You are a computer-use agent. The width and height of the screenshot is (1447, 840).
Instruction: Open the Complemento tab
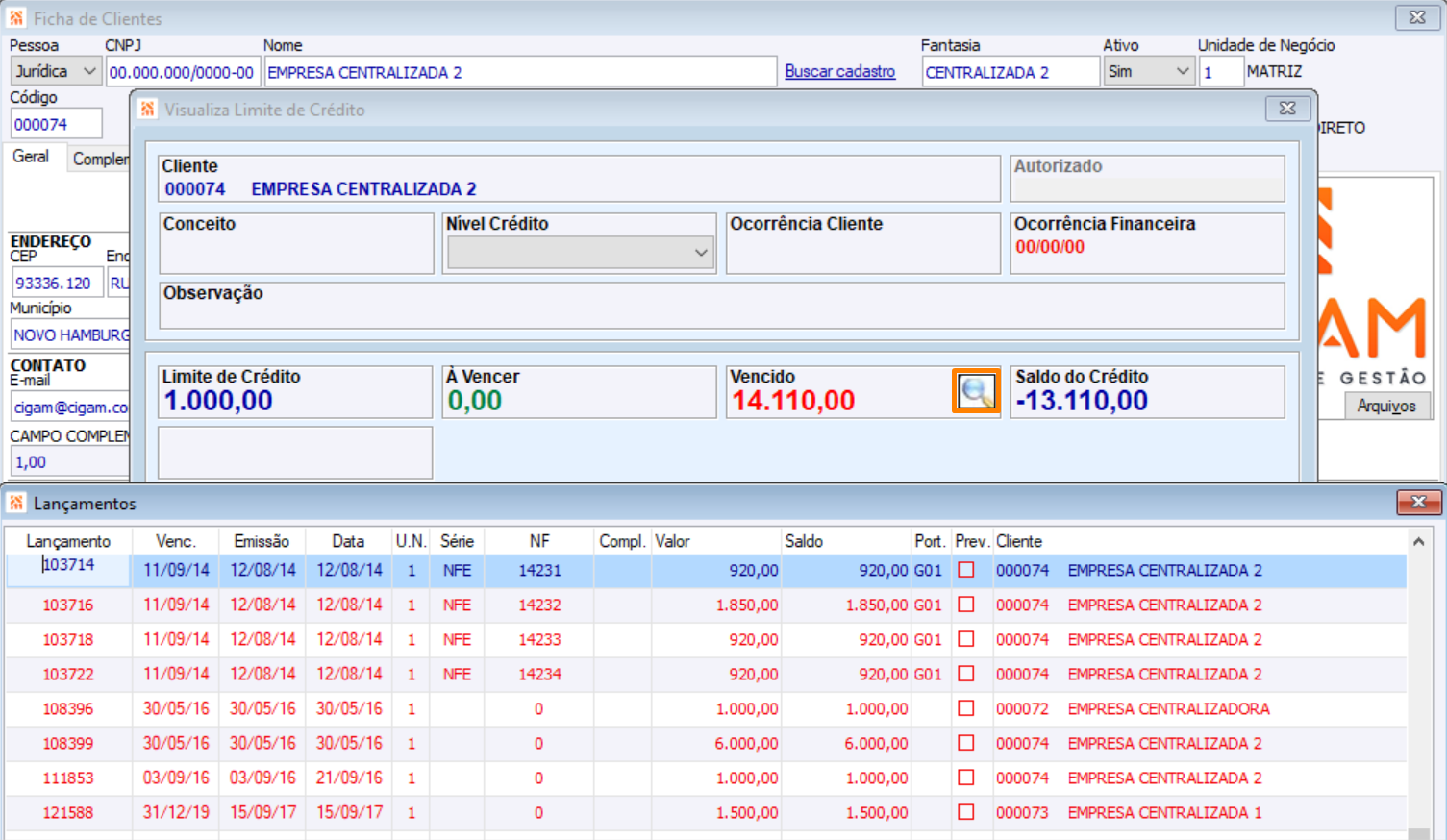tap(100, 159)
